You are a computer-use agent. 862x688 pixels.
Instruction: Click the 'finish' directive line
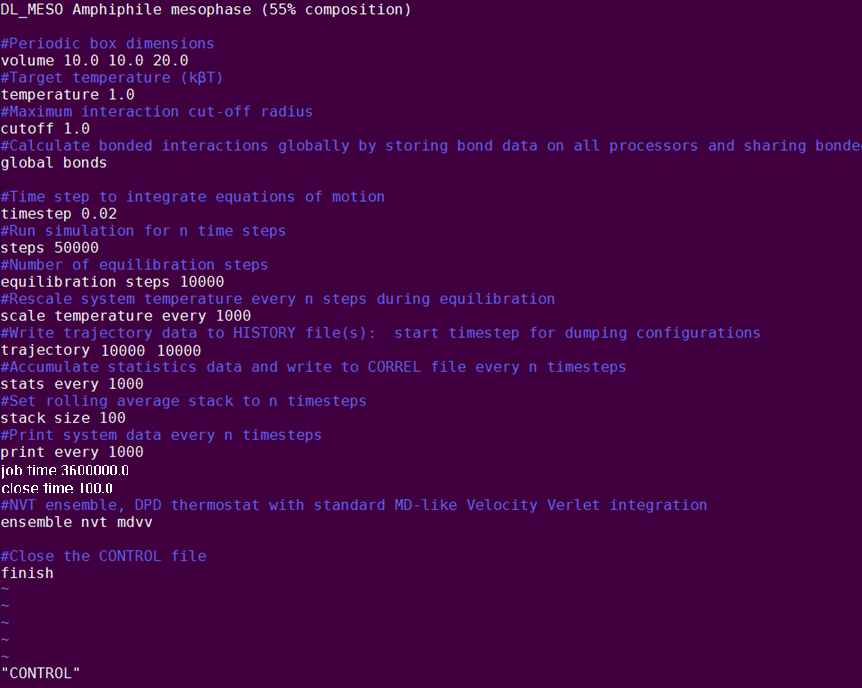click(27, 573)
